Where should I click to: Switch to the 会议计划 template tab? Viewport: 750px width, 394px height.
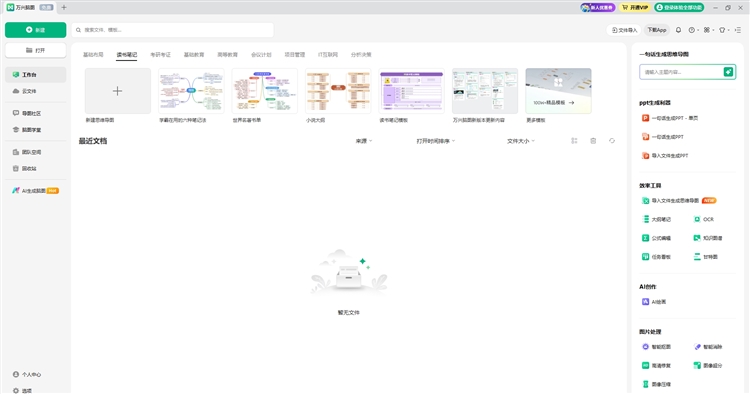coord(261,55)
